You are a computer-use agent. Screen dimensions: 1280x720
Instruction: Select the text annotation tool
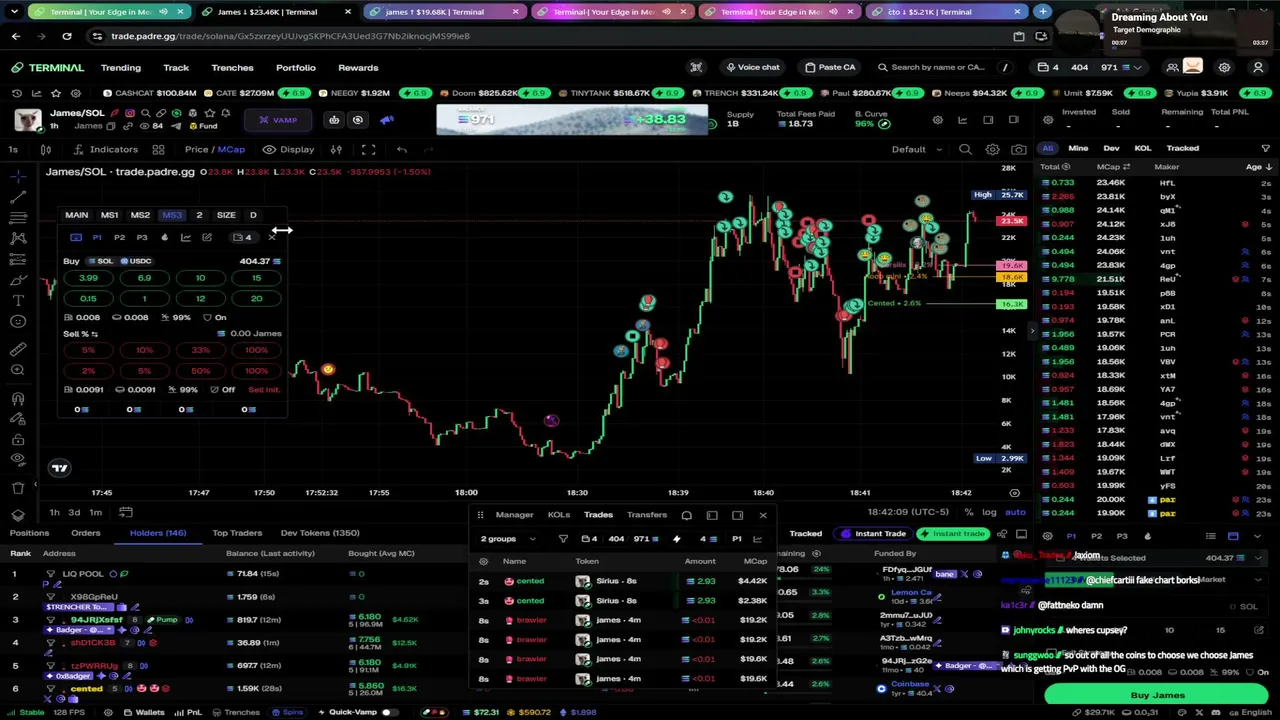coord(18,300)
